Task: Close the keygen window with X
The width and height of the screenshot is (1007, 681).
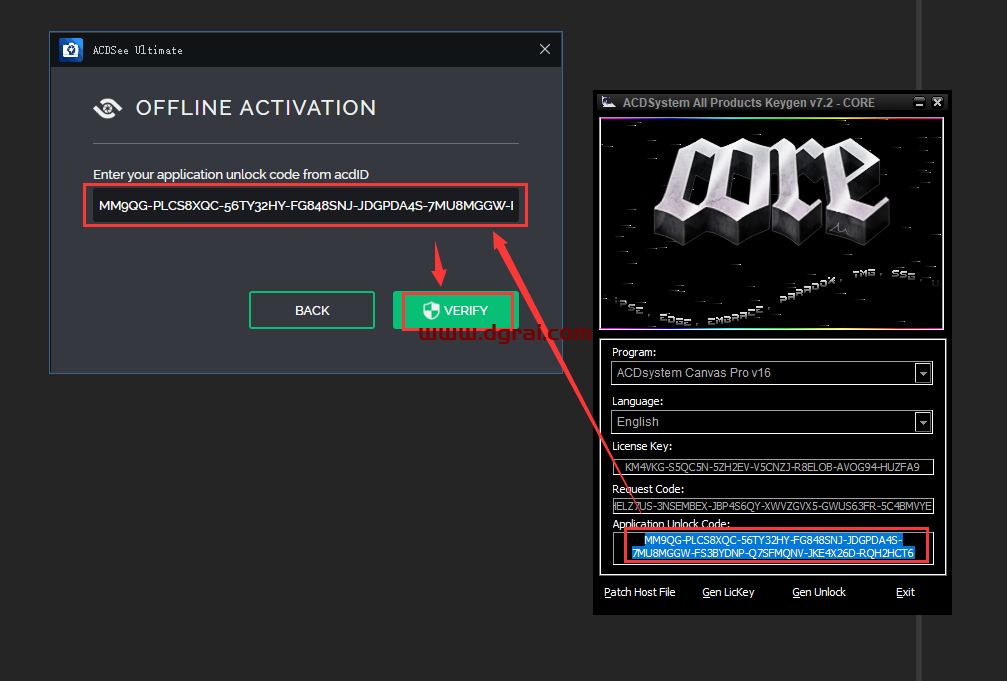Action: coord(938,102)
